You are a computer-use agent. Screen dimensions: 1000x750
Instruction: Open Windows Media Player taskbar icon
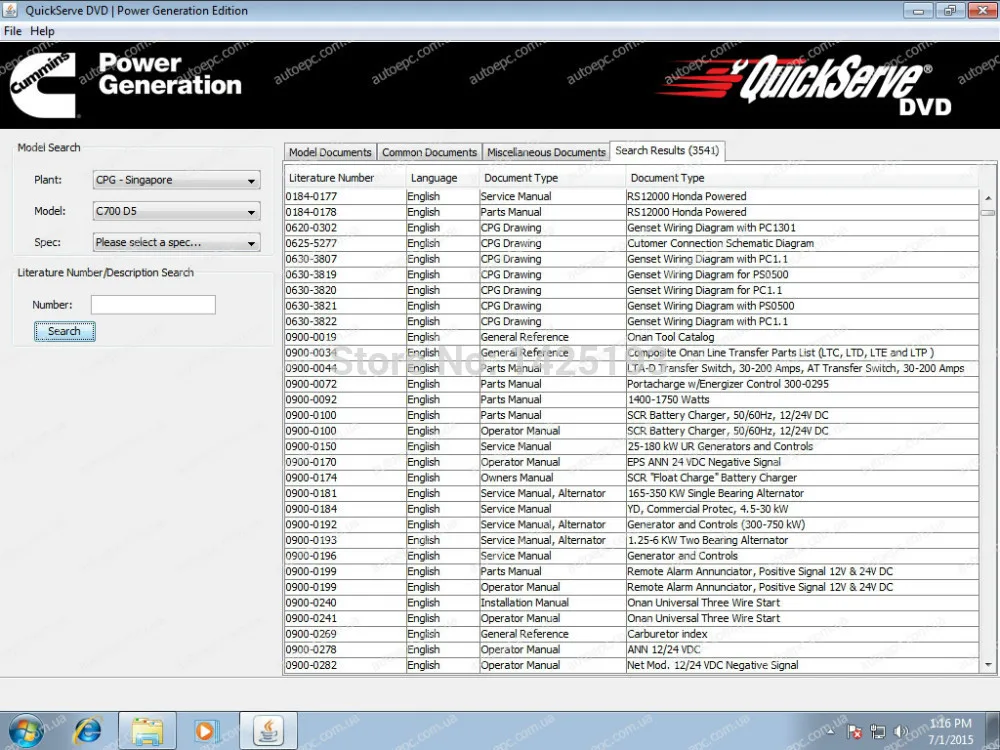pos(206,732)
